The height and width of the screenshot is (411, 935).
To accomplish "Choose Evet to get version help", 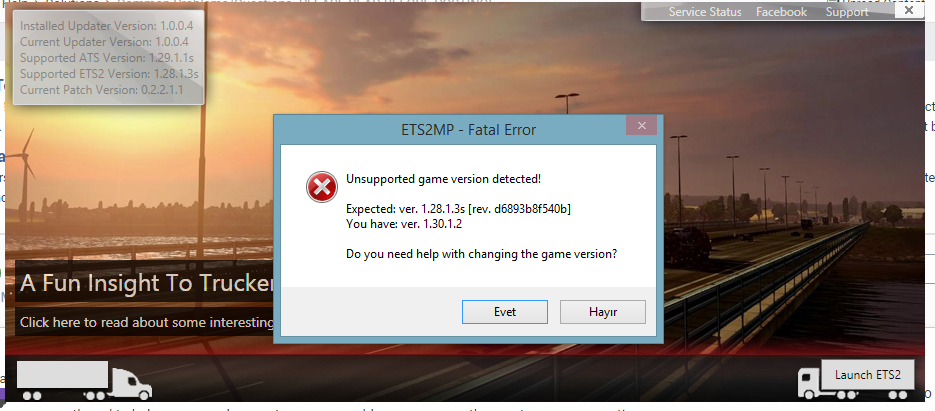I will 505,312.
